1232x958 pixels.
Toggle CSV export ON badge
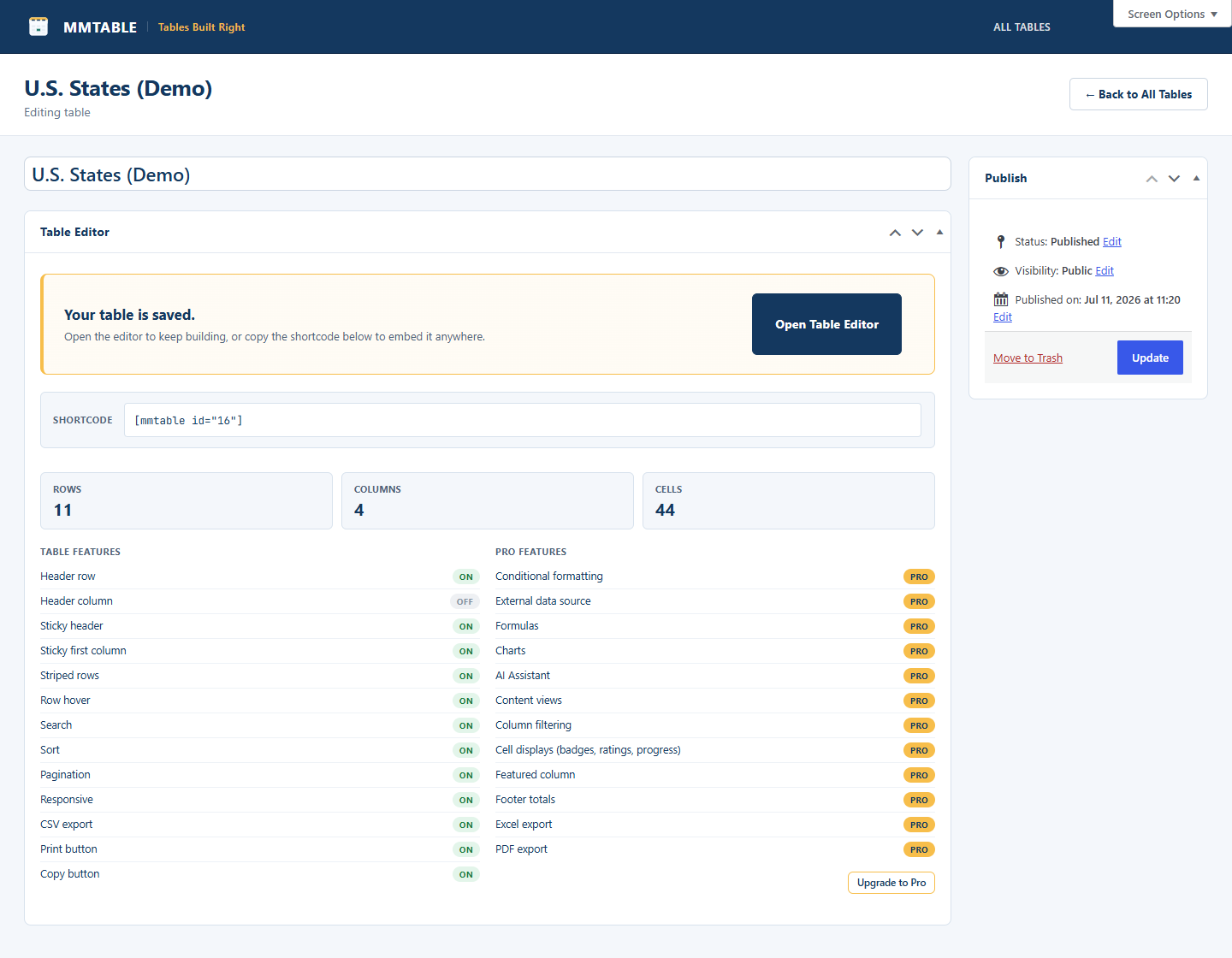[x=465, y=825]
